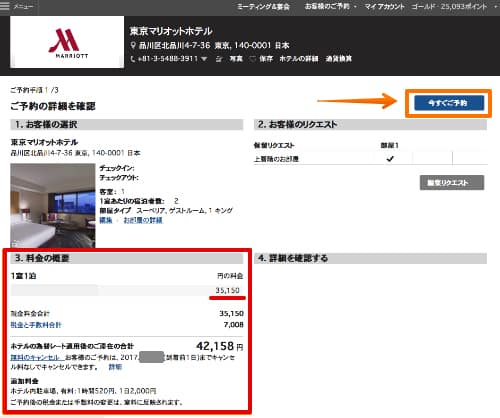Click the 東京マリオットホテル title in dark header
This screenshot has width=500, height=418.
point(171,31)
